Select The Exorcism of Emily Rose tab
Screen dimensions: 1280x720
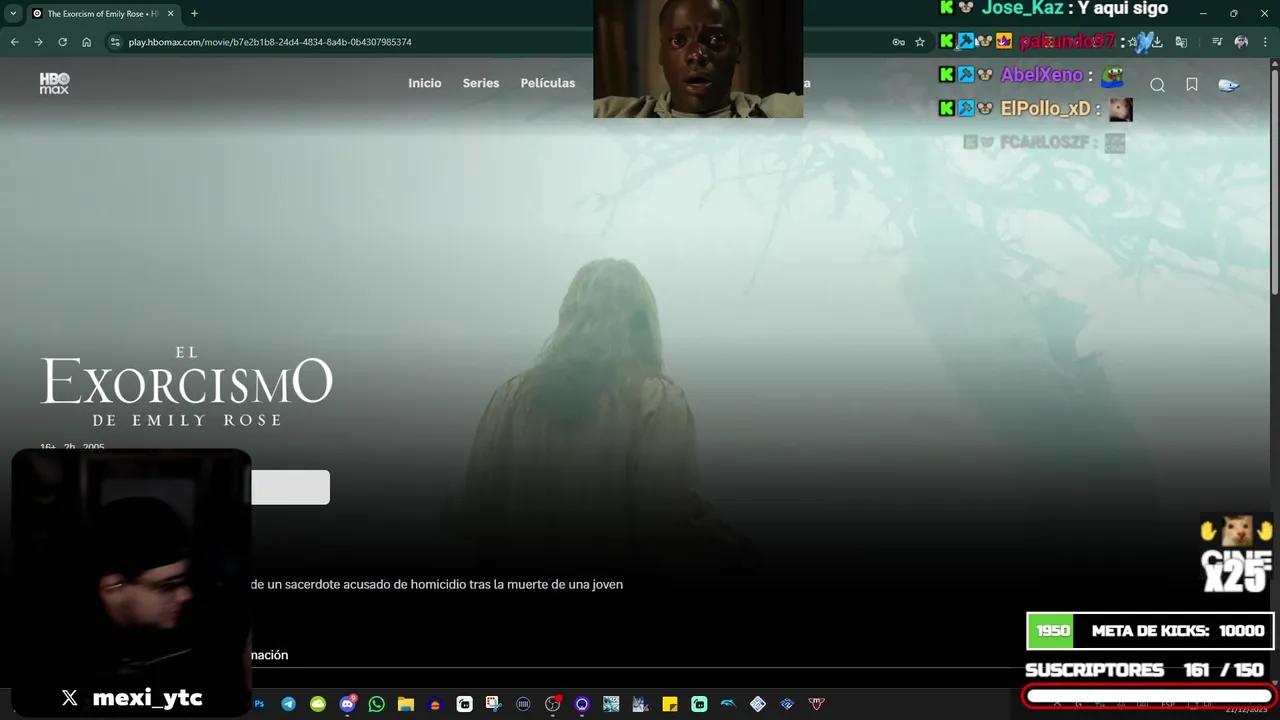pos(103,14)
